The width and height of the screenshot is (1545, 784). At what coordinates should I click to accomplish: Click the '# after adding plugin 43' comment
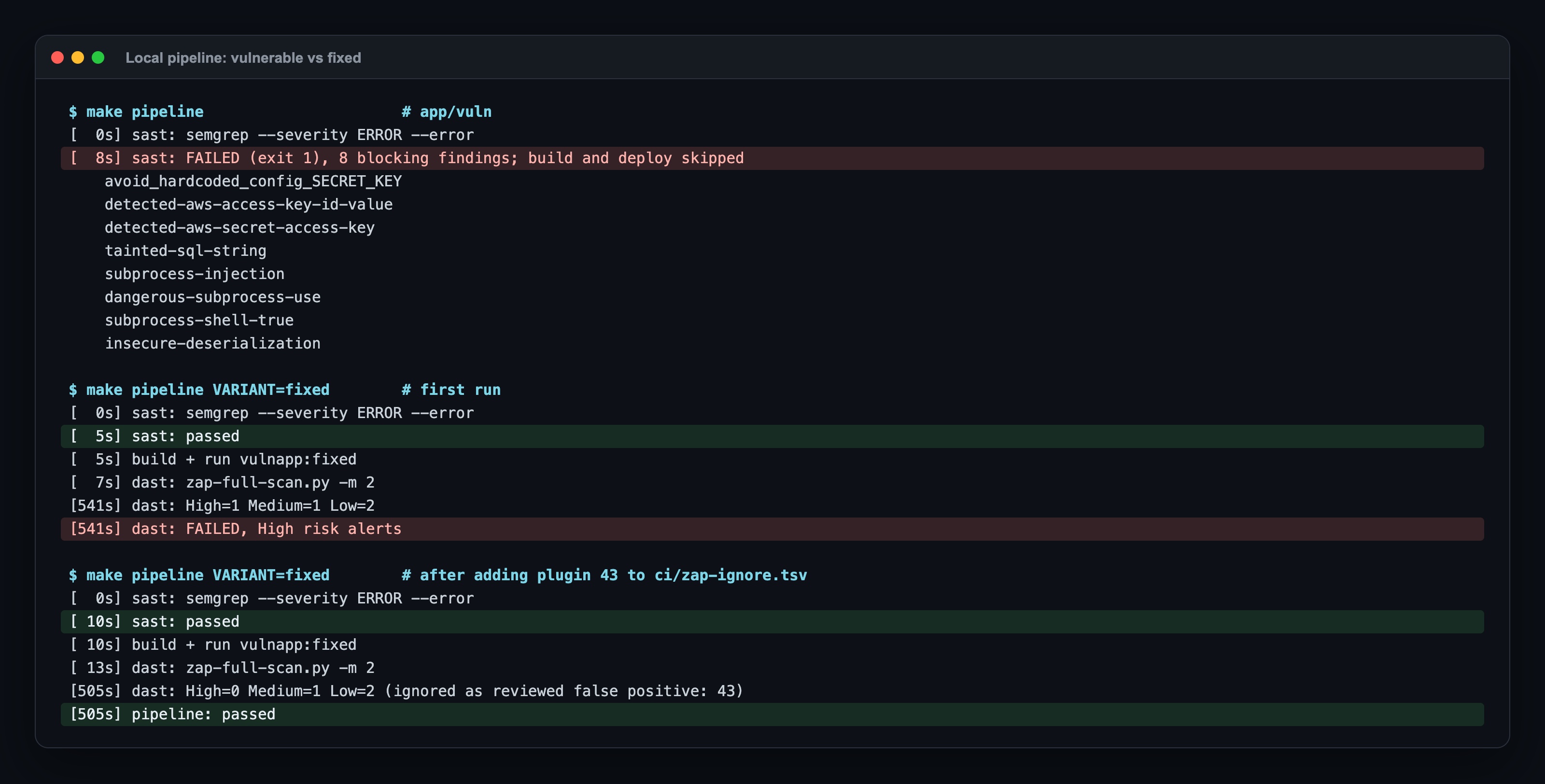coord(604,575)
